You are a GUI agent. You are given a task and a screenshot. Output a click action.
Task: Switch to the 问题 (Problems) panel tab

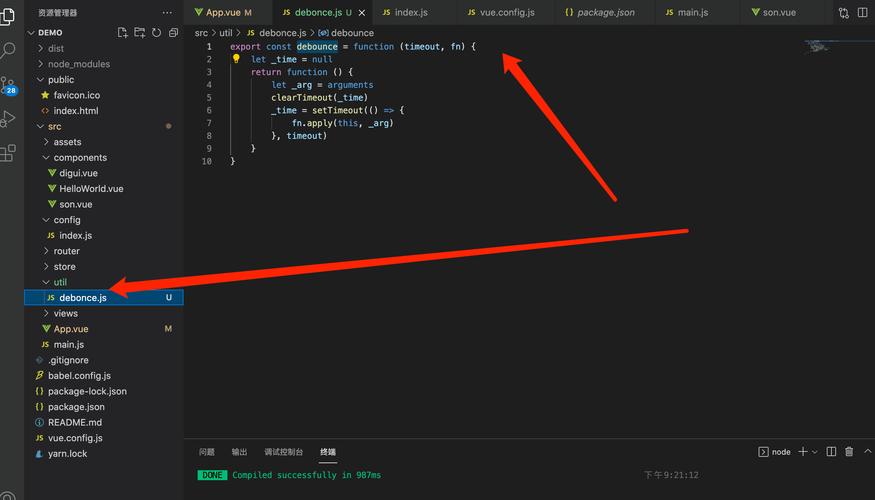click(206, 452)
